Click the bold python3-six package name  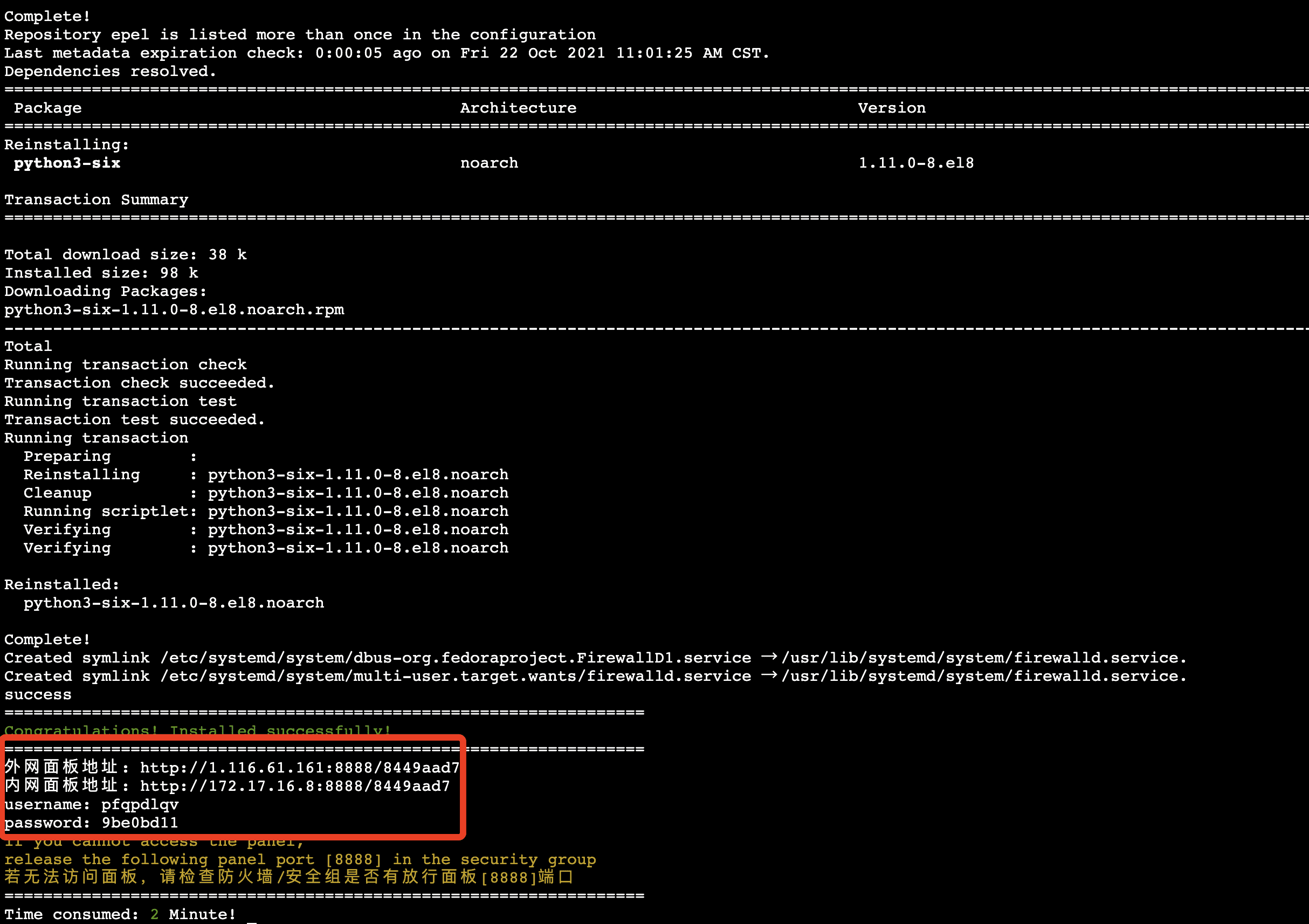pyautogui.click(x=67, y=163)
